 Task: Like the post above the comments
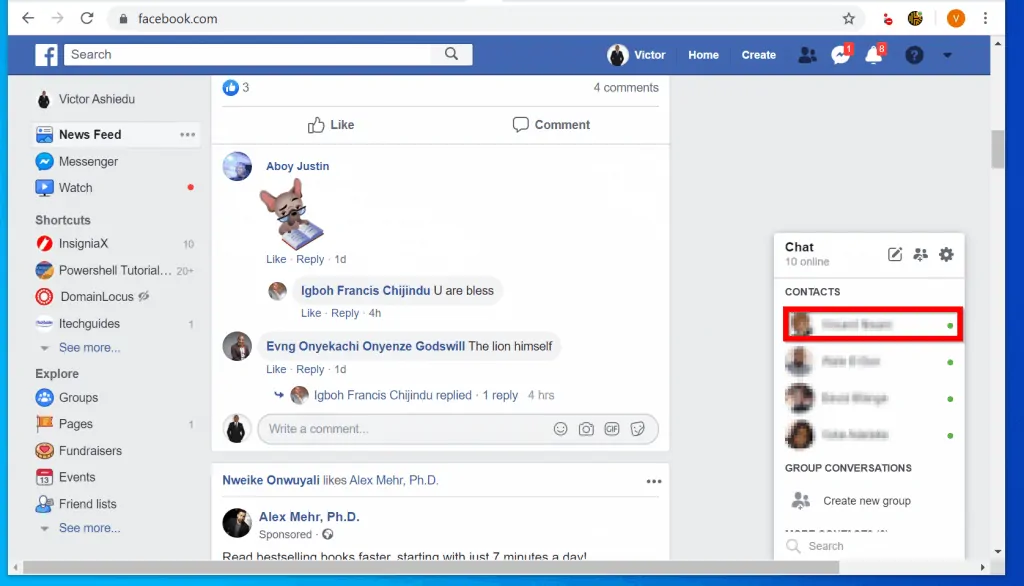tap(331, 124)
